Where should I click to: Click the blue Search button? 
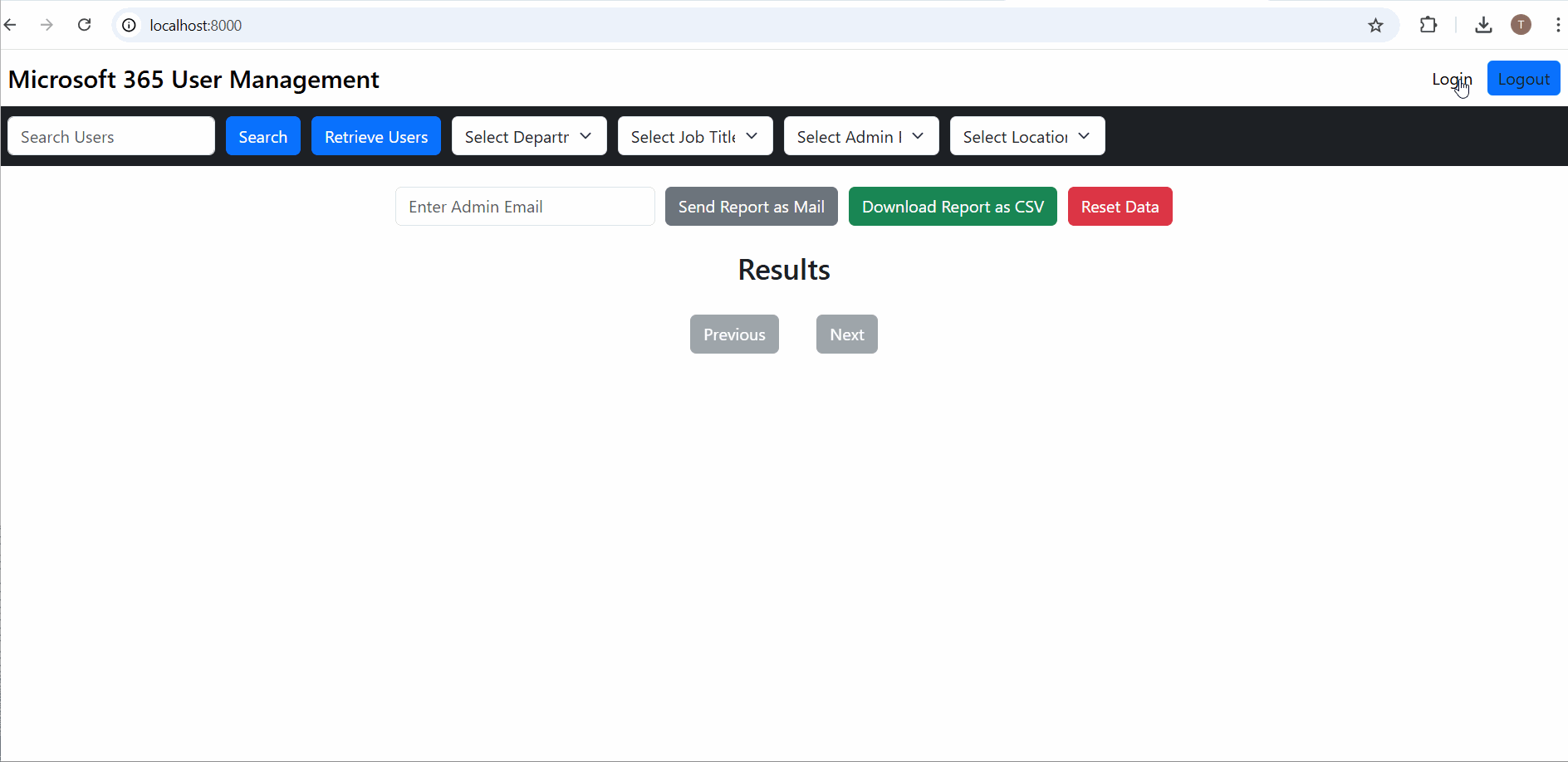click(263, 136)
